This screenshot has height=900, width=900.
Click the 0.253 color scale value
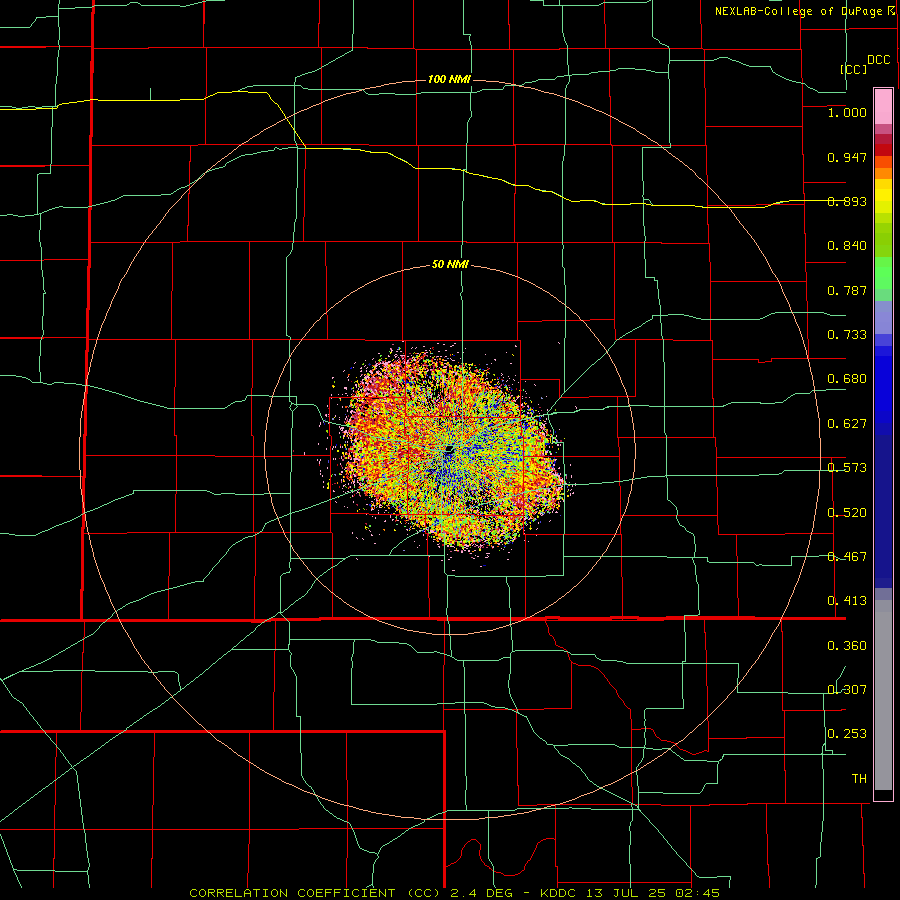[x=847, y=734]
